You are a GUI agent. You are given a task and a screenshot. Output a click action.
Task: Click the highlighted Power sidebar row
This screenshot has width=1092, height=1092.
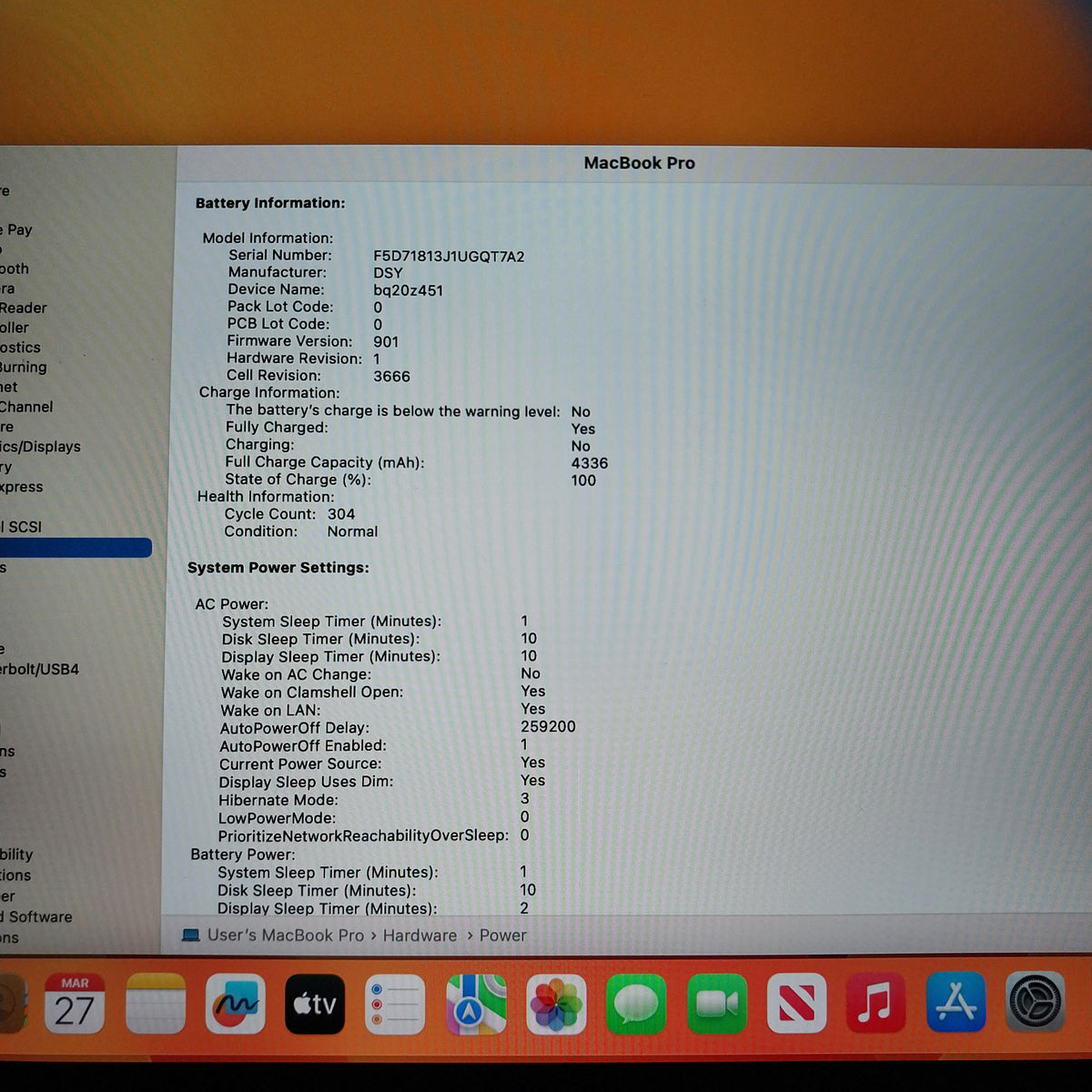click(76, 548)
